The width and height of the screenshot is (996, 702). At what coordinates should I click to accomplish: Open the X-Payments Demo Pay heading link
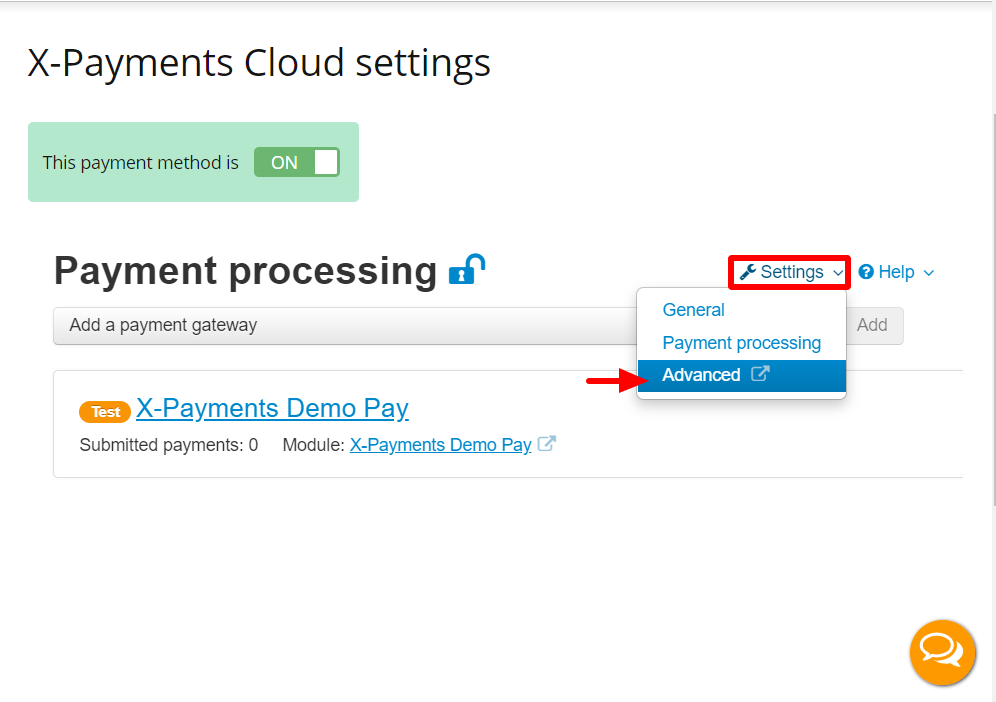(x=273, y=408)
